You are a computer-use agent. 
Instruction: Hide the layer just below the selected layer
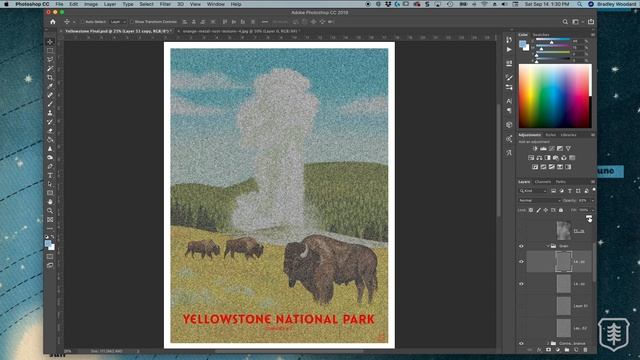tap(521, 284)
